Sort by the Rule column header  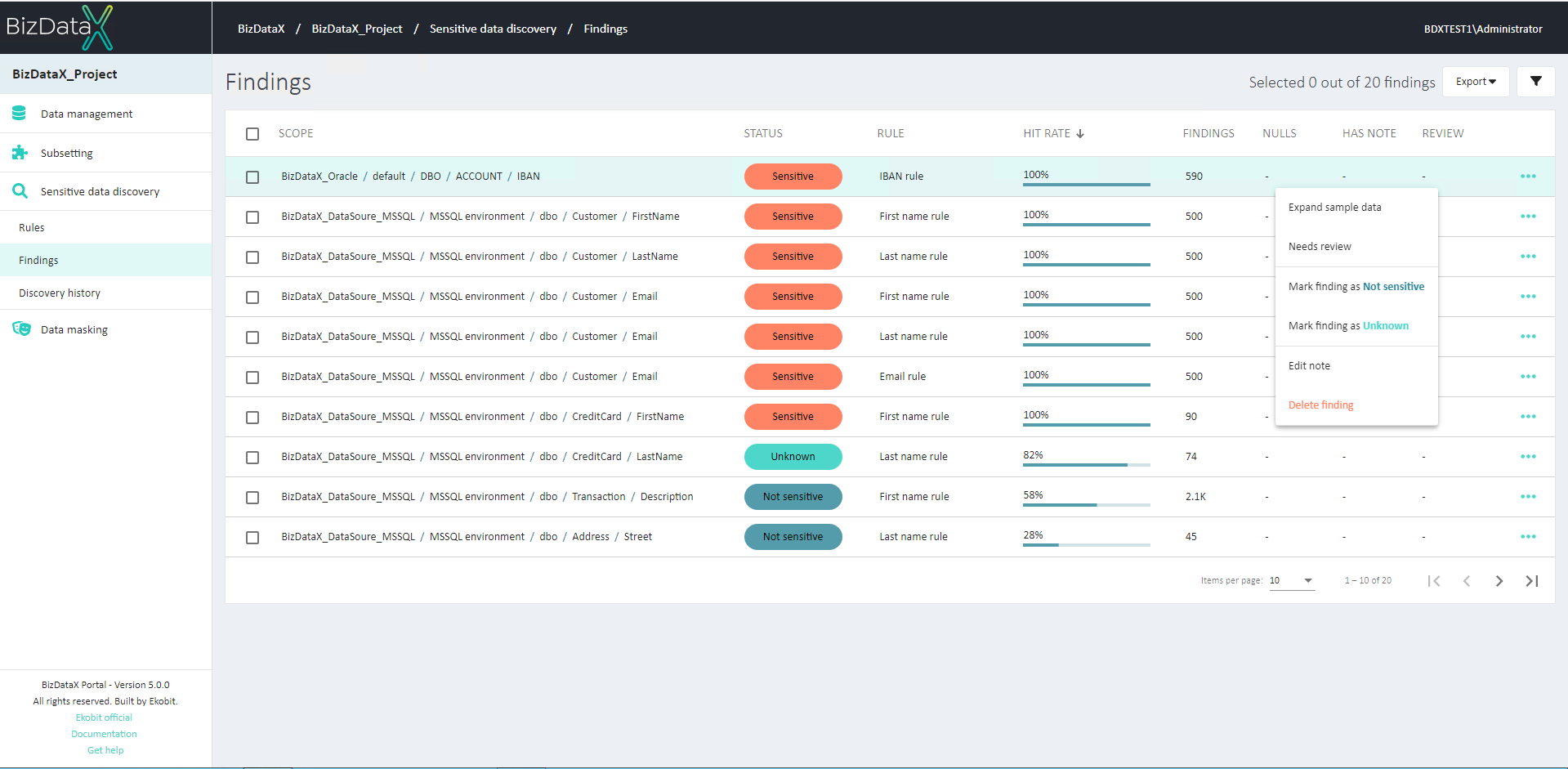point(891,133)
